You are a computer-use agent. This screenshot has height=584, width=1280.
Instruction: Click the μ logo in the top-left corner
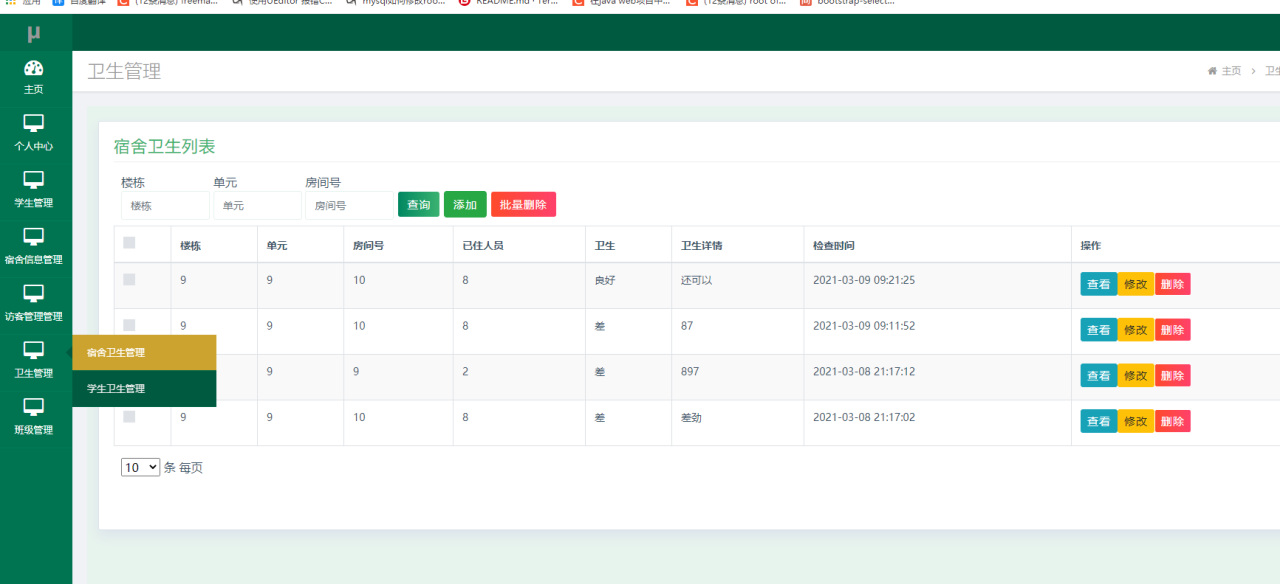(x=34, y=34)
